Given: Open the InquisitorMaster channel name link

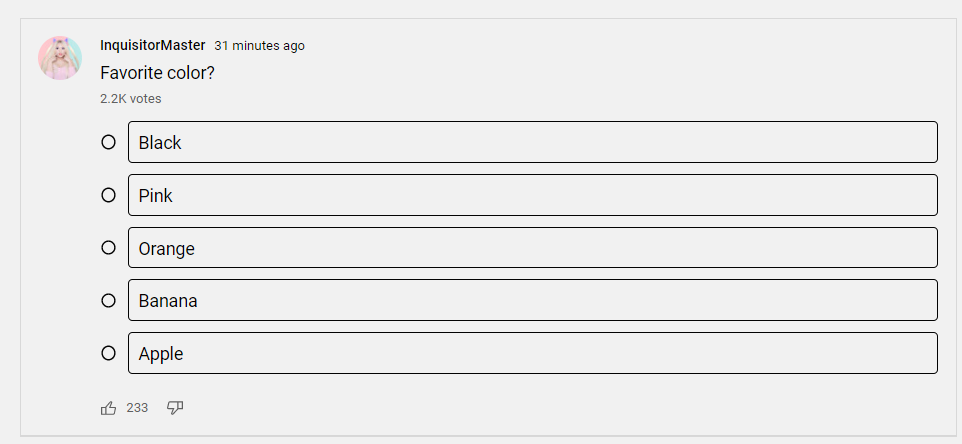Looking at the screenshot, I should click(153, 45).
